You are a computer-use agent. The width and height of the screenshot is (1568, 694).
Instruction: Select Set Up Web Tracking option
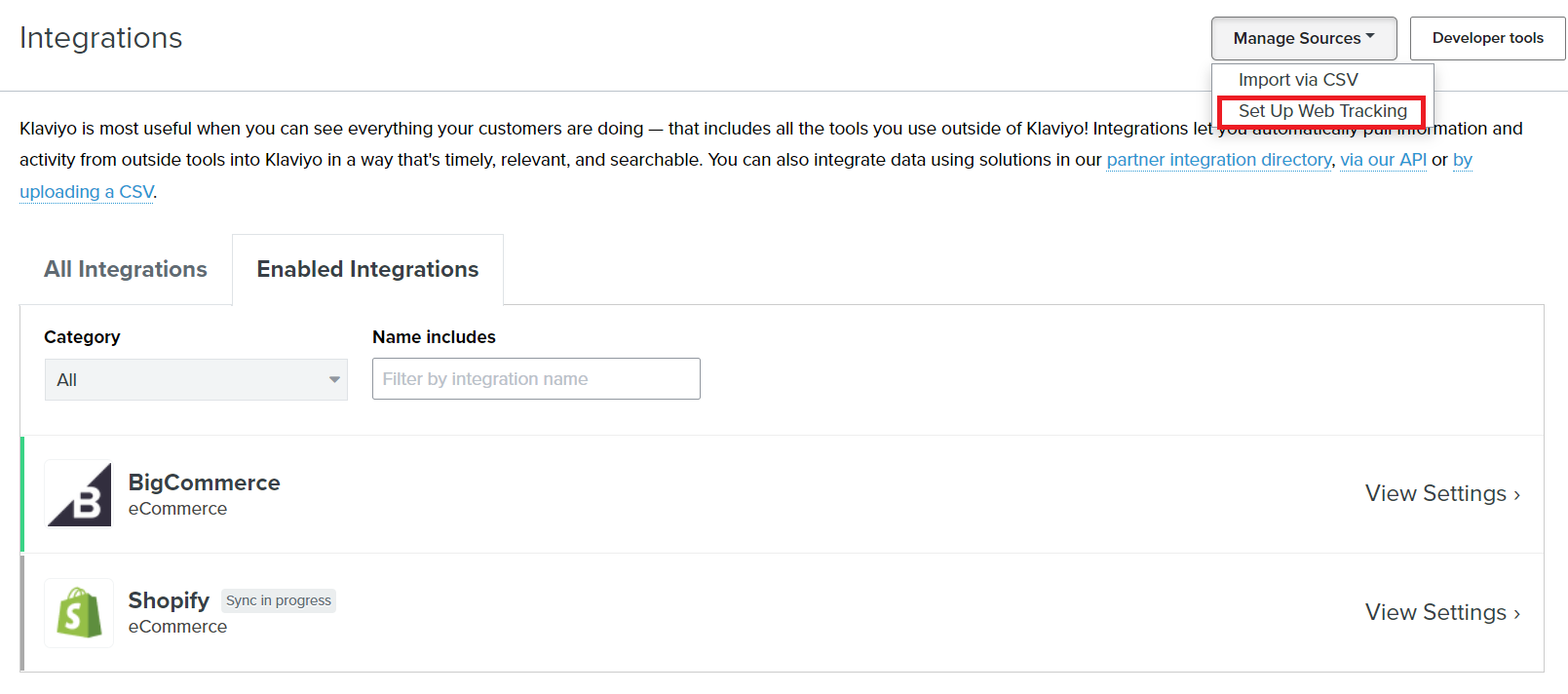(1322, 111)
